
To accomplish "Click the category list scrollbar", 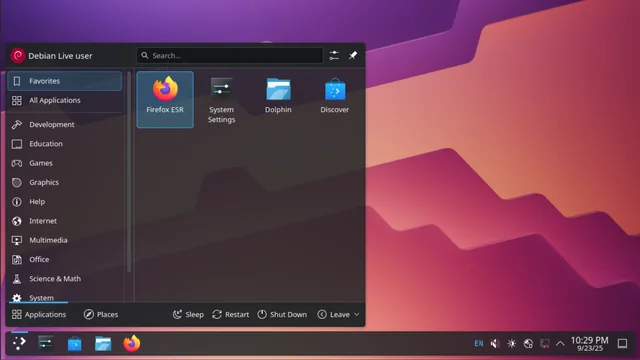I will tap(129, 172).
